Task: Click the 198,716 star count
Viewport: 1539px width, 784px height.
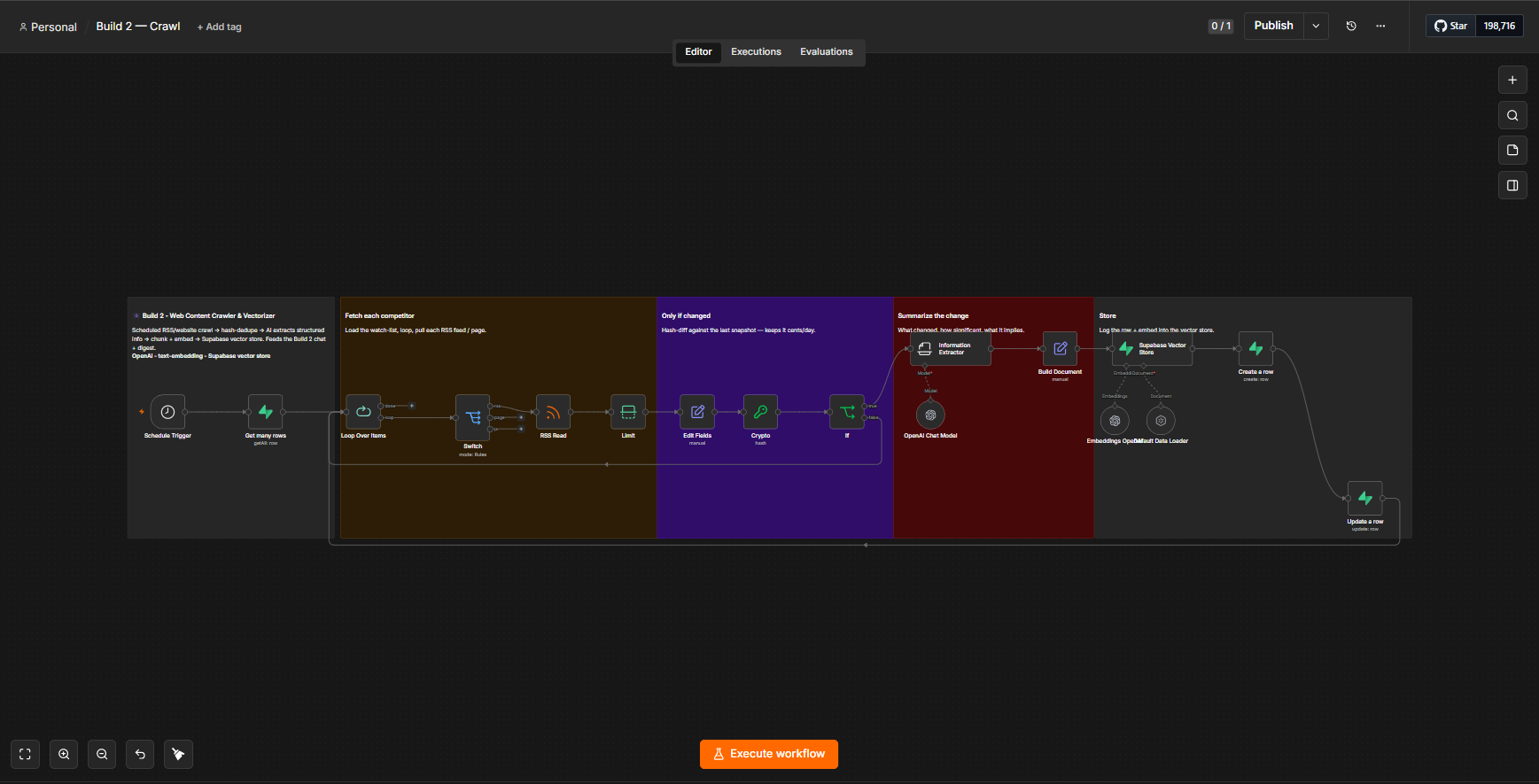Action: point(1499,26)
